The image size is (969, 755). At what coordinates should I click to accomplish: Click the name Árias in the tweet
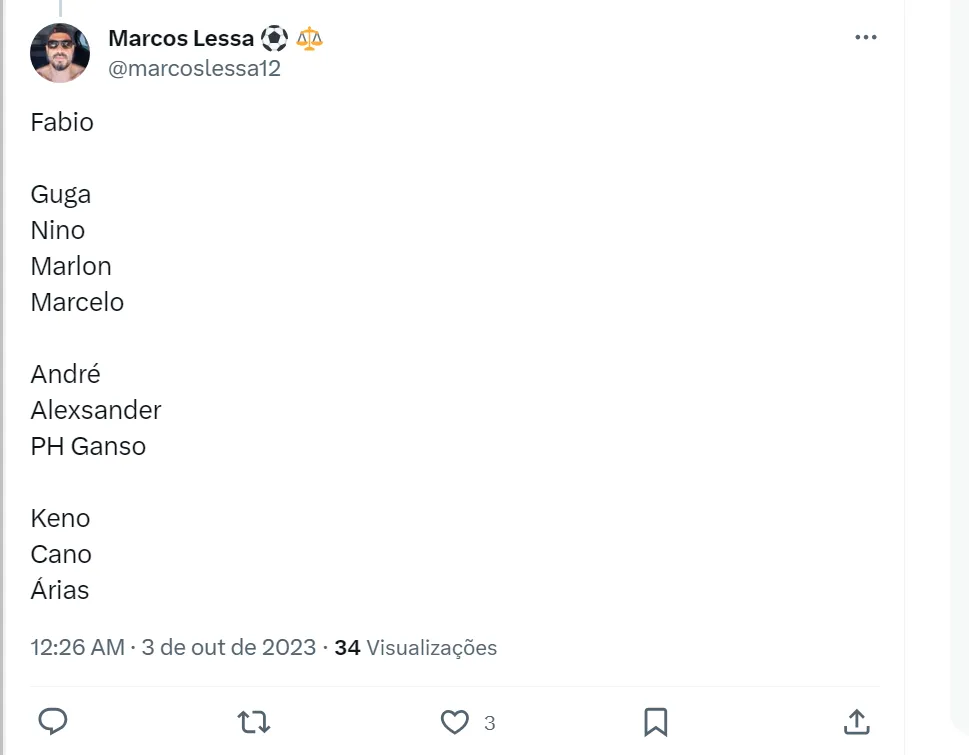coord(60,590)
